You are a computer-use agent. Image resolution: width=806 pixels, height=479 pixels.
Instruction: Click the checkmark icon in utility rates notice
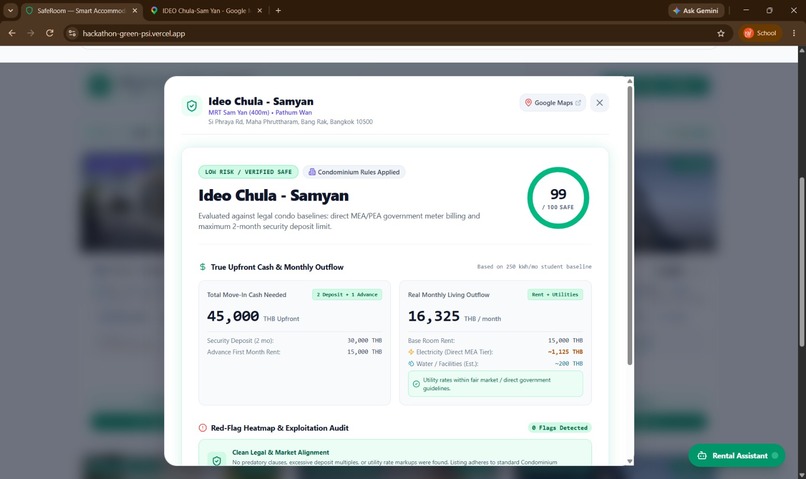point(416,384)
